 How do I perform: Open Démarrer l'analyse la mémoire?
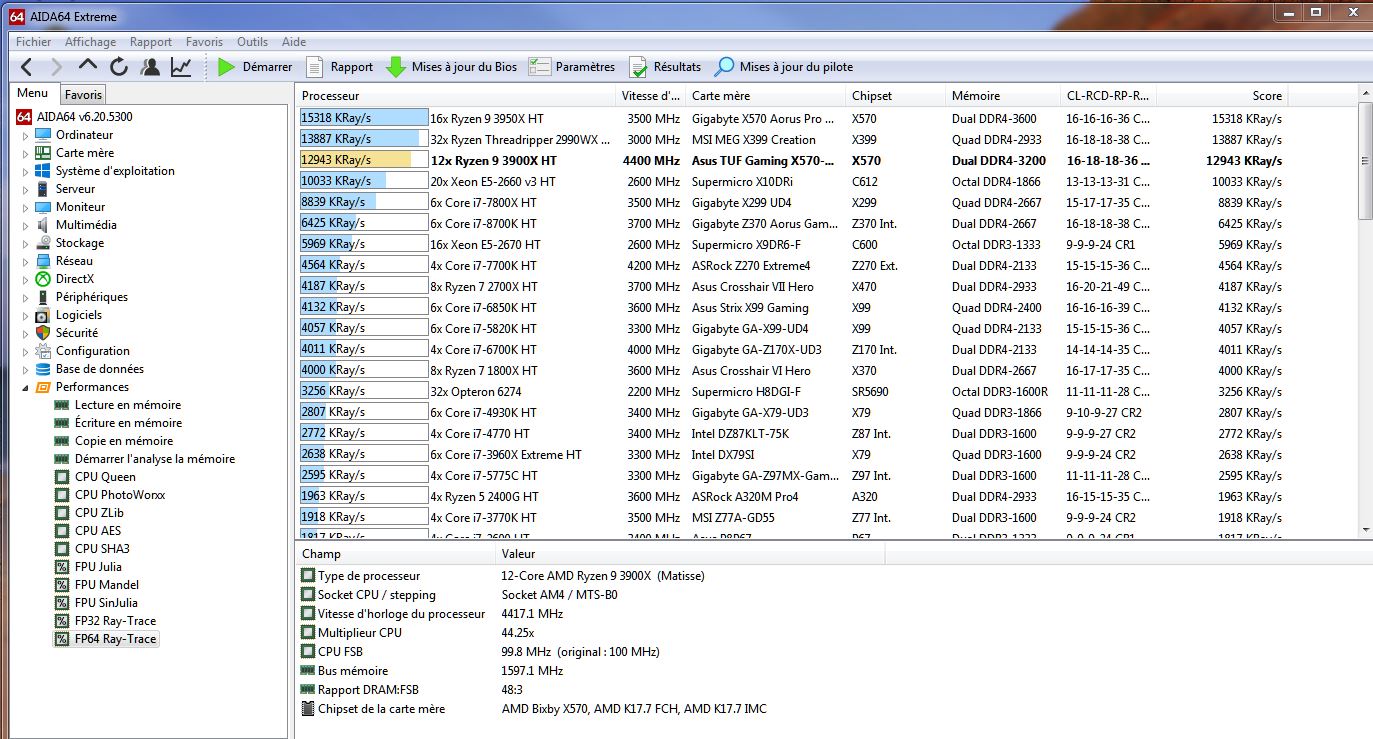coord(155,459)
